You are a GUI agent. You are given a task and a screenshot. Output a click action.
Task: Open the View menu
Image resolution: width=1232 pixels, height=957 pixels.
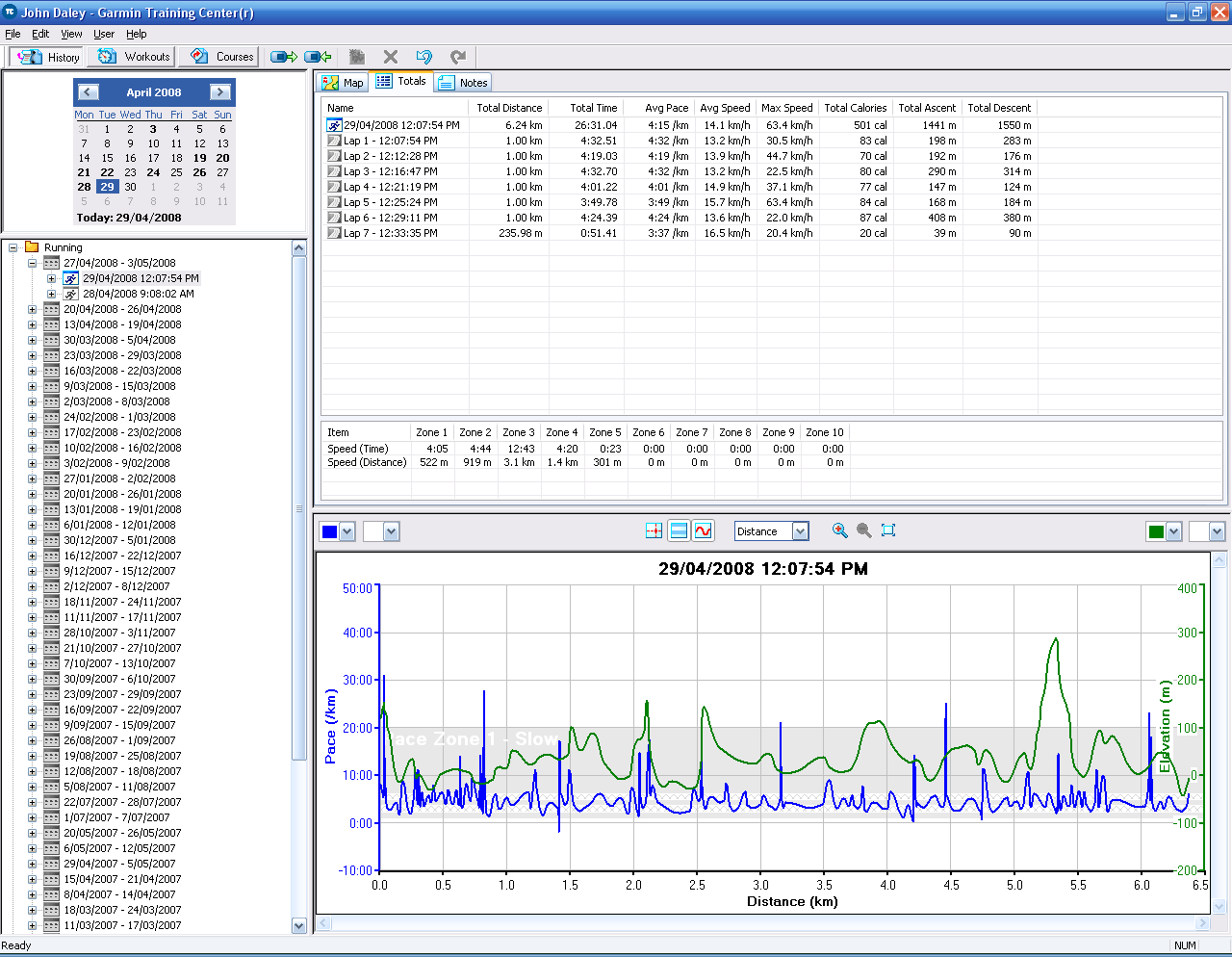71,34
